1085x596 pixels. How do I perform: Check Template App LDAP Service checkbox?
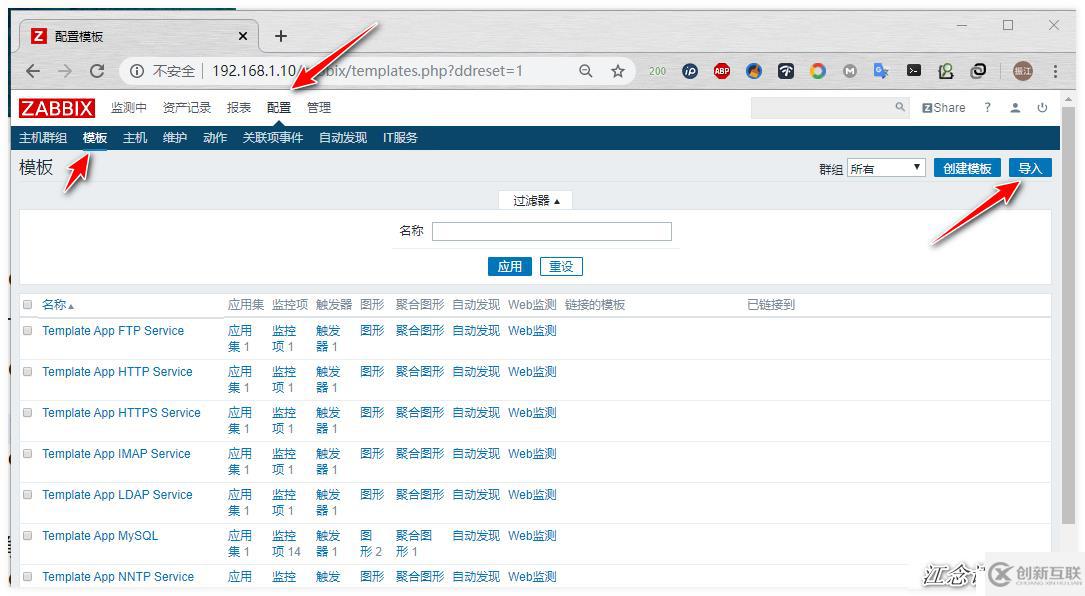tap(28, 494)
